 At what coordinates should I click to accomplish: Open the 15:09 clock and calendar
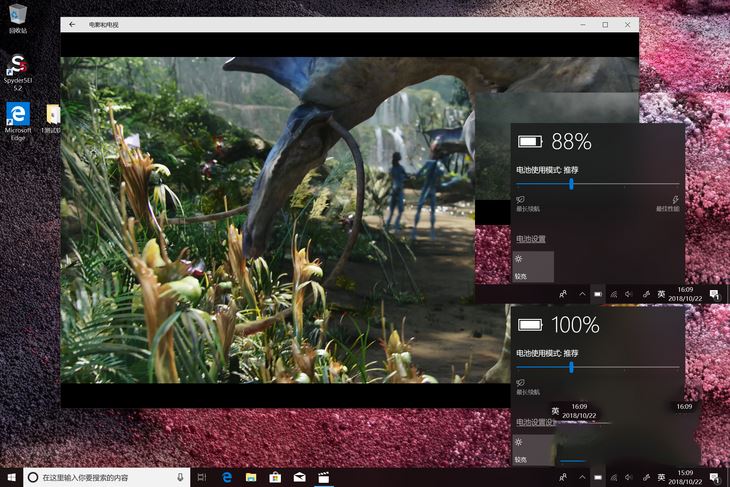point(685,477)
